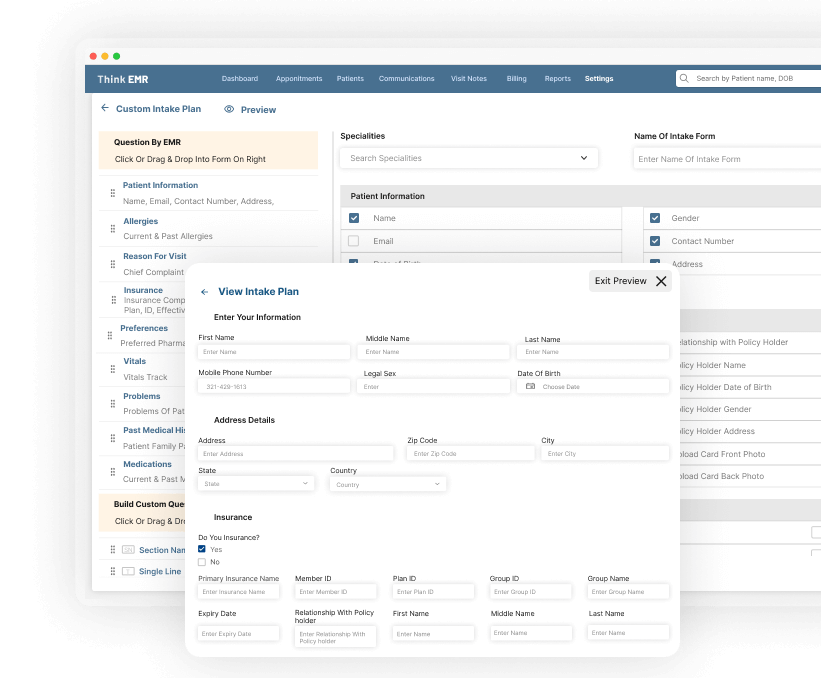
Task: Click the Exit Preview button
Action: 621,281
